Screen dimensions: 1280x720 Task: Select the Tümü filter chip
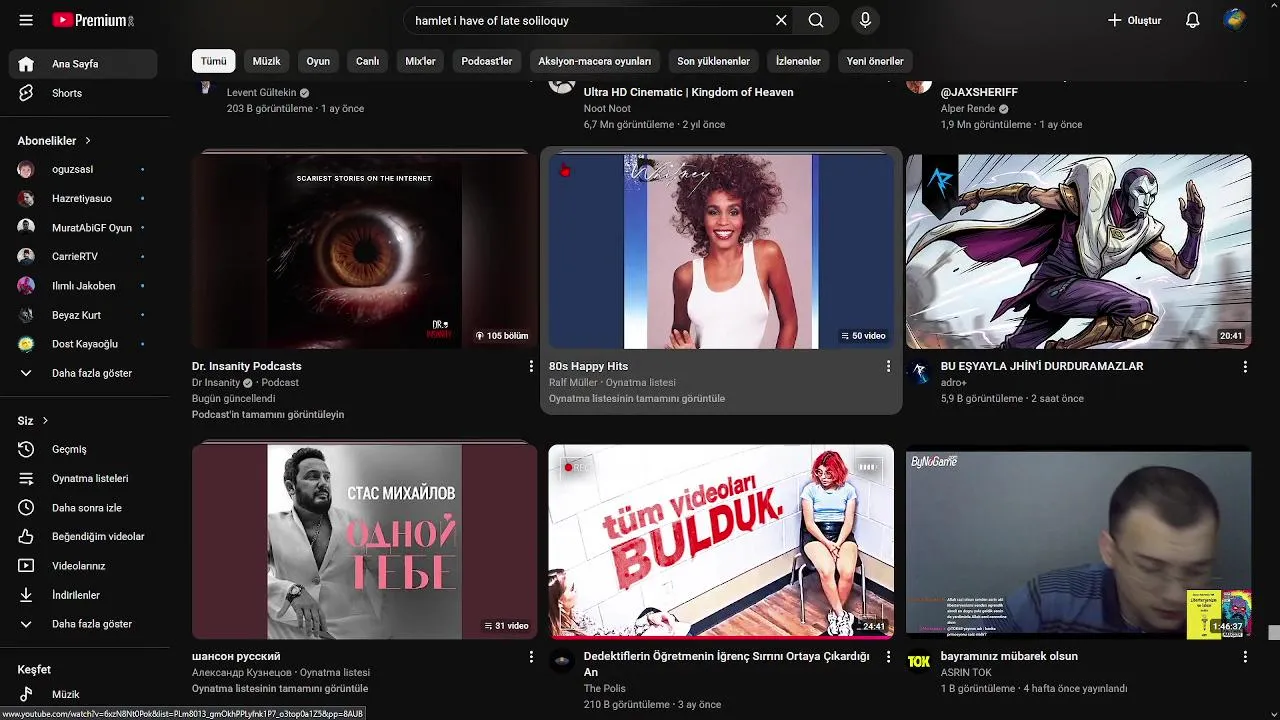pyautogui.click(x=214, y=61)
